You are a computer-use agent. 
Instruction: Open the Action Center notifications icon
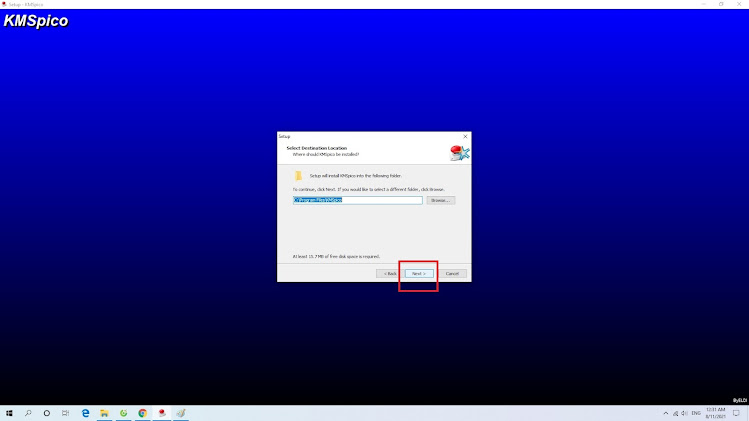coord(736,413)
